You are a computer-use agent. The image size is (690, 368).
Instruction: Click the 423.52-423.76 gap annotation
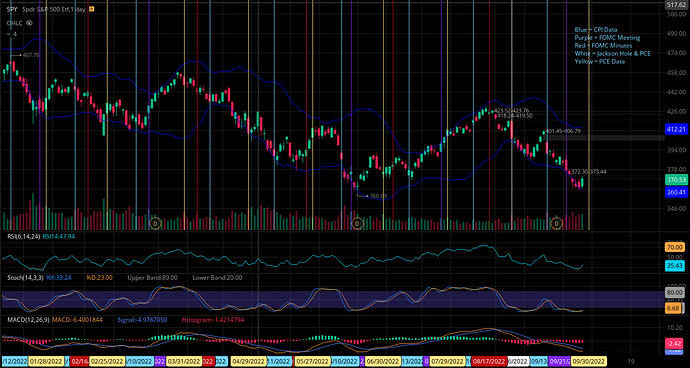511,110
